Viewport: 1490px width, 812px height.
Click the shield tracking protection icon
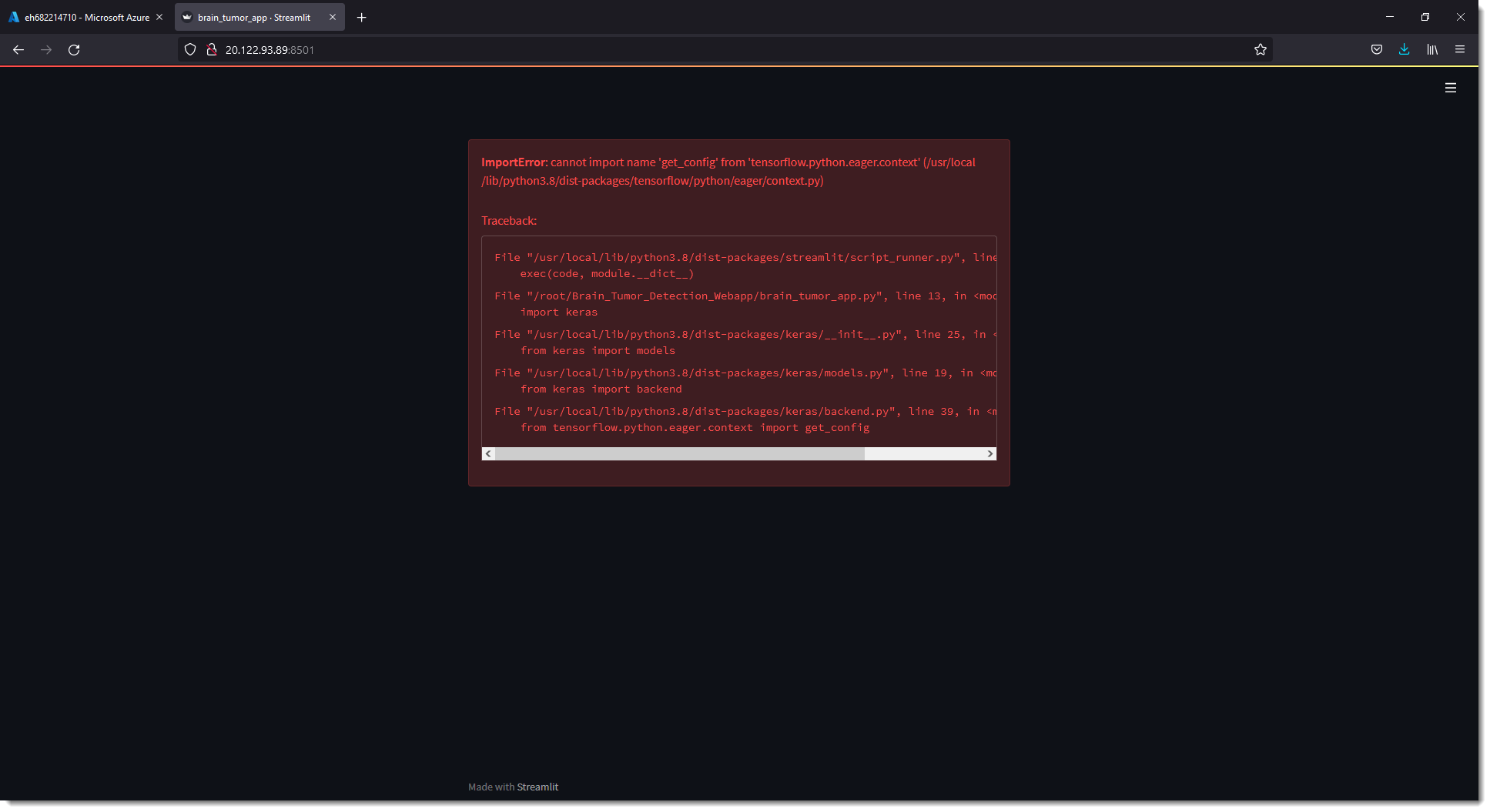189,49
